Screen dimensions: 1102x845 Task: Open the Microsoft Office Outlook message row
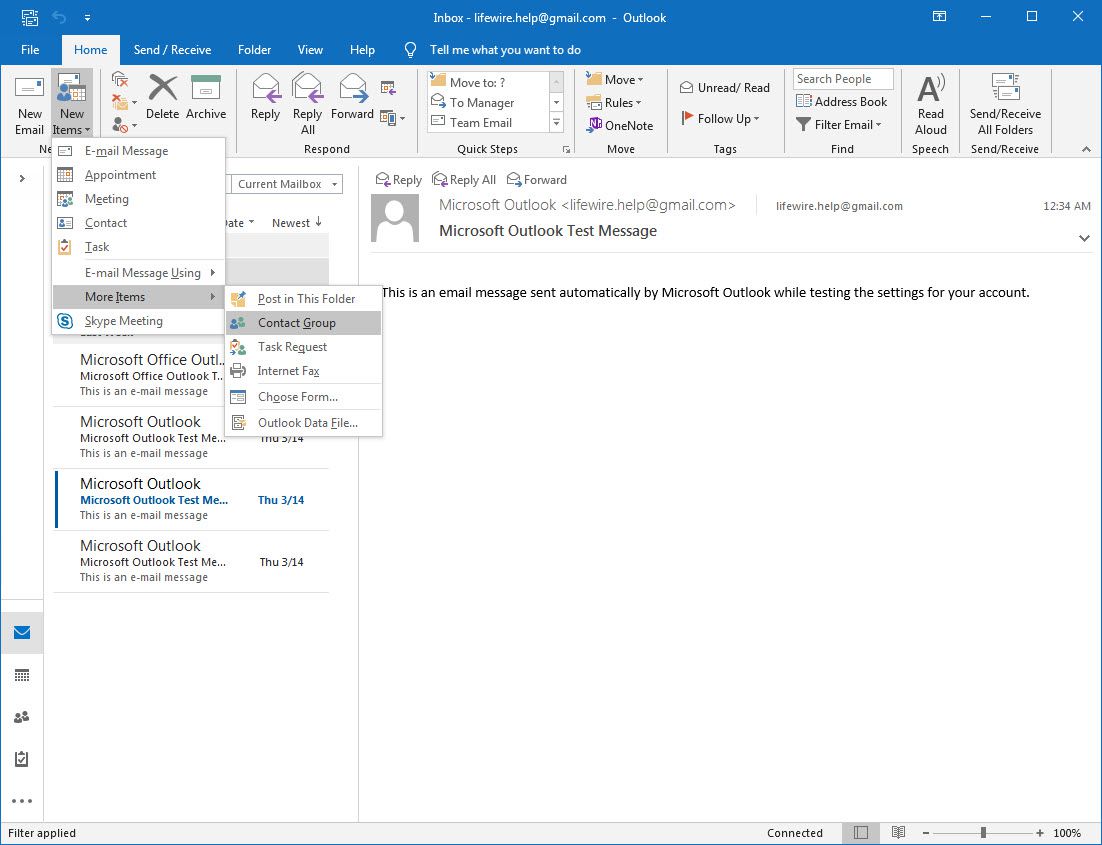[x=190, y=375]
